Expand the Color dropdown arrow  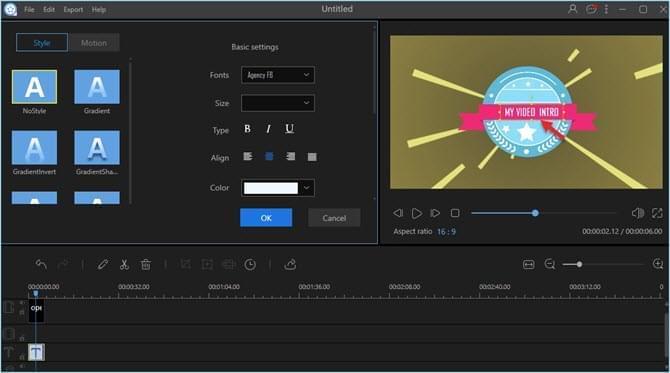click(x=307, y=188)
